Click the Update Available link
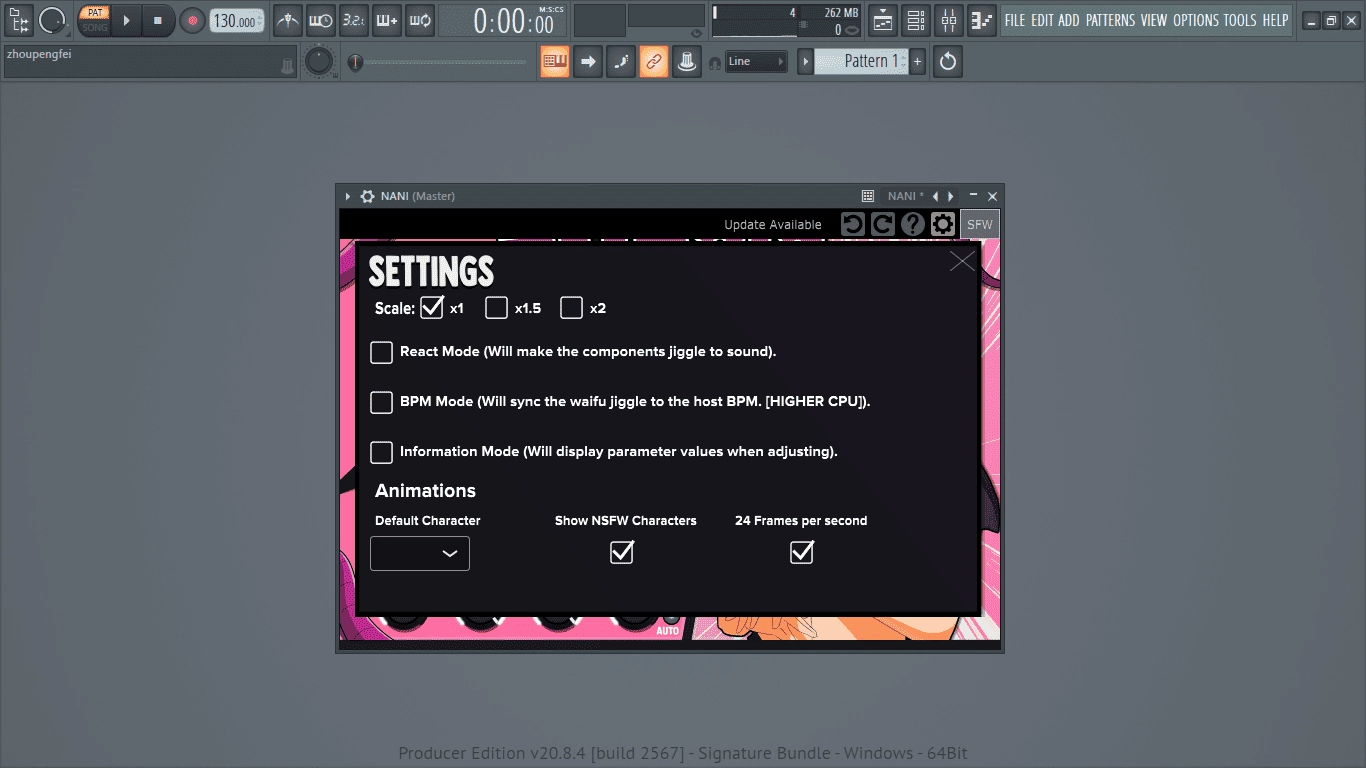1366x768 pixels. [x=773, y=225]
